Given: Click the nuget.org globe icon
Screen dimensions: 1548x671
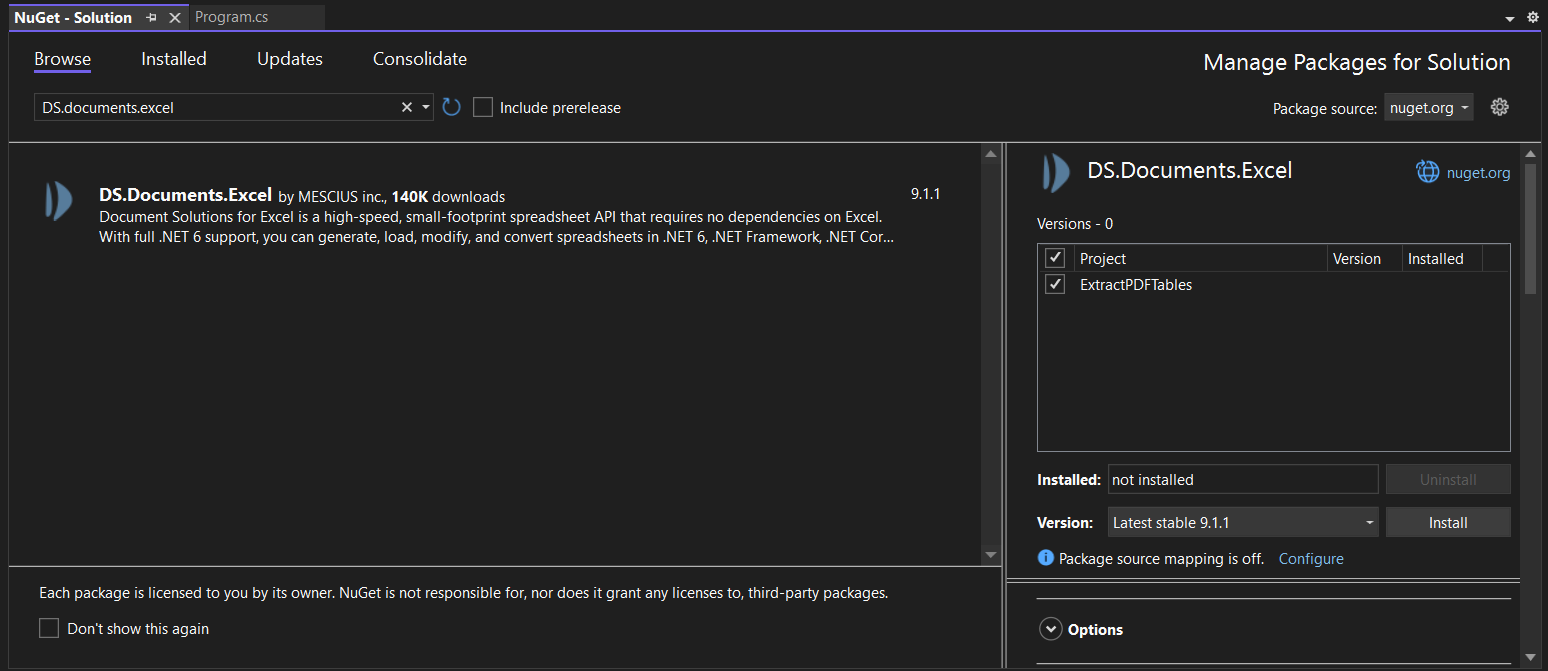Looking at the screenshot, I should [1428, 172].
